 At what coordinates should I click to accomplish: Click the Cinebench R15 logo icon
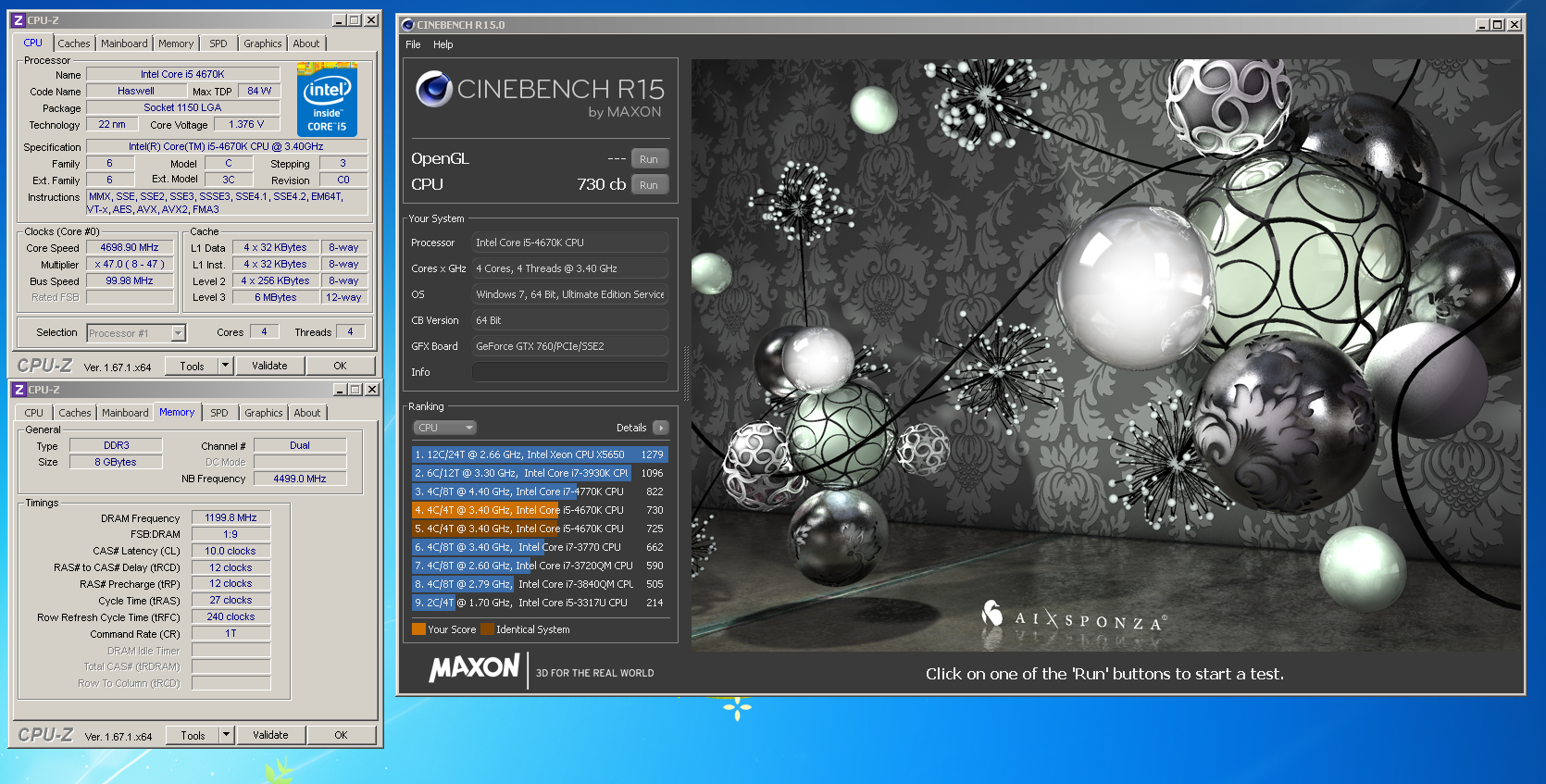point(433,89)
